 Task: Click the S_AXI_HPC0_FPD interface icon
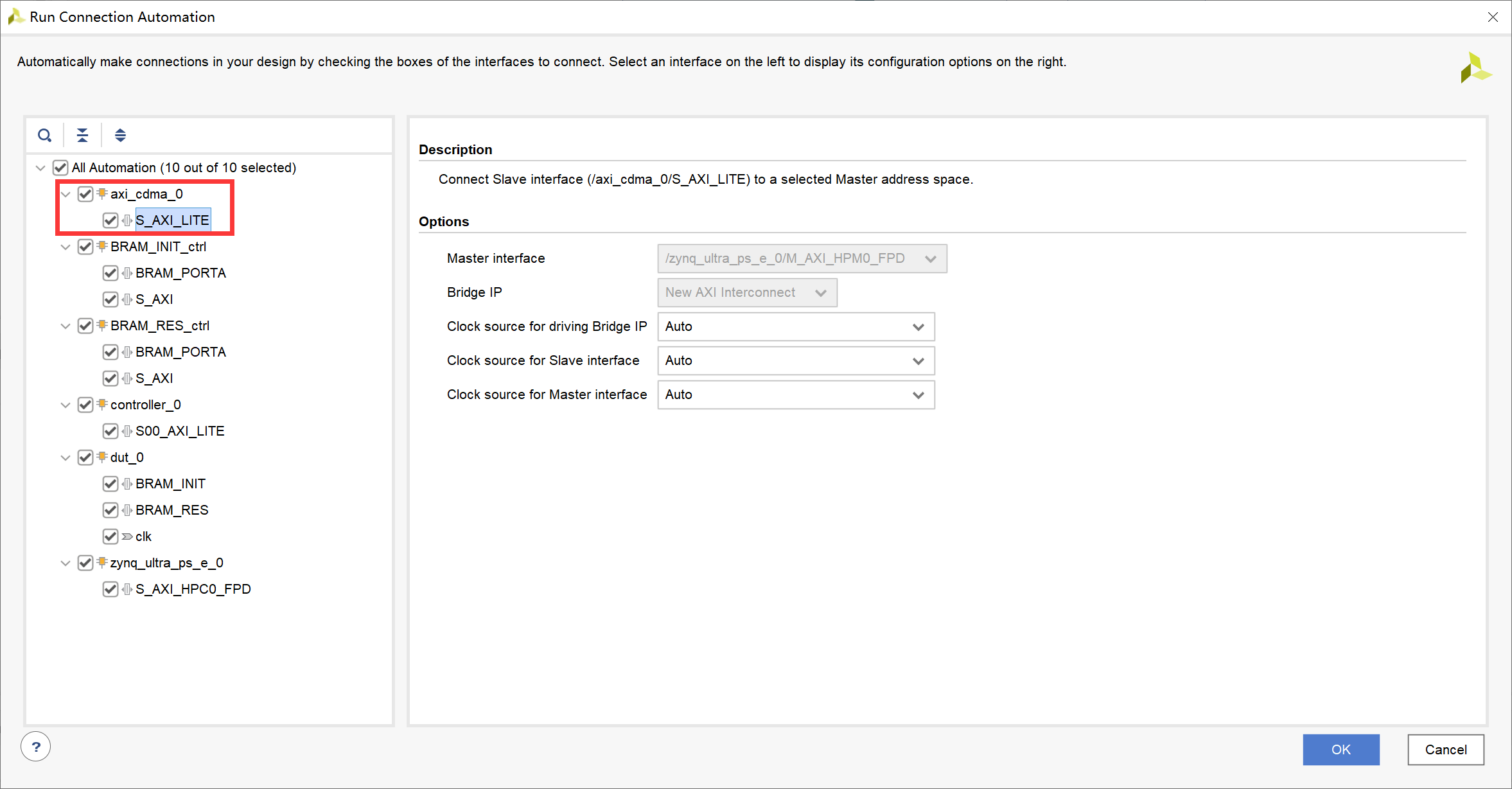tap(127, 589)
